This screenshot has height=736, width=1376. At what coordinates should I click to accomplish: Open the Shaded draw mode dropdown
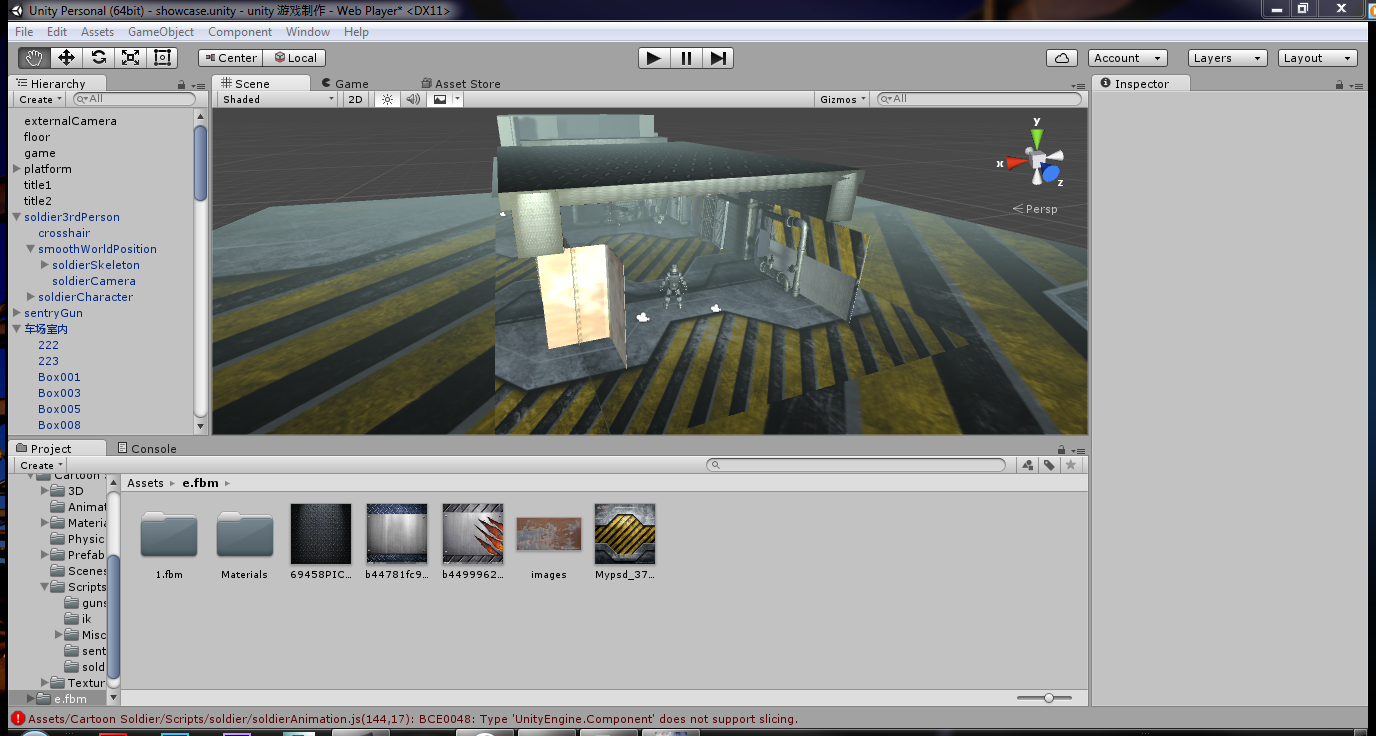tap(278, 99)
